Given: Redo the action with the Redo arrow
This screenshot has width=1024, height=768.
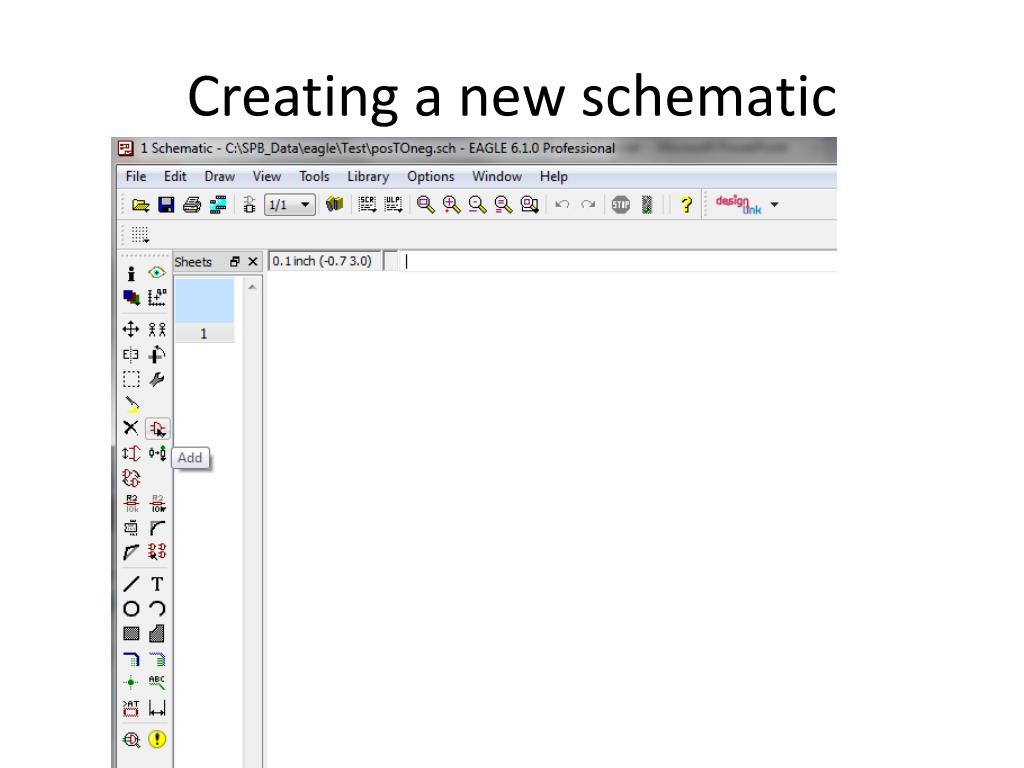Looking at the screenshot, I should 588,204.
